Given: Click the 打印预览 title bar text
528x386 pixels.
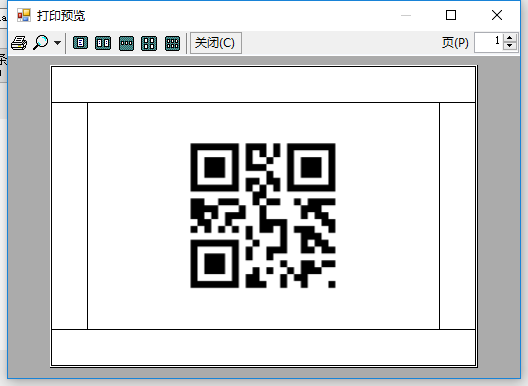Looking at the screenshot, I should point(61,15).
